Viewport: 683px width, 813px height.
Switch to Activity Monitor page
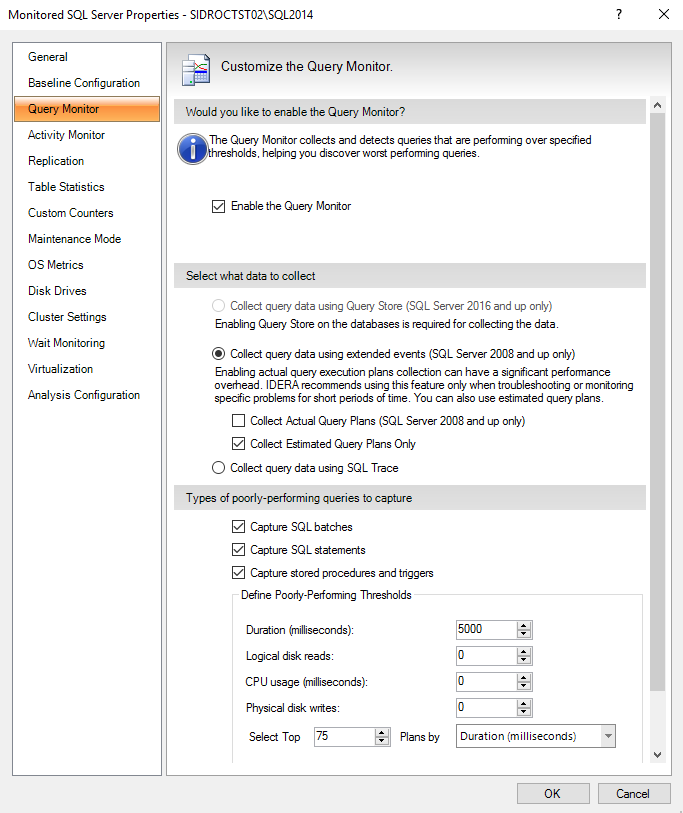[x=87, y=135]
